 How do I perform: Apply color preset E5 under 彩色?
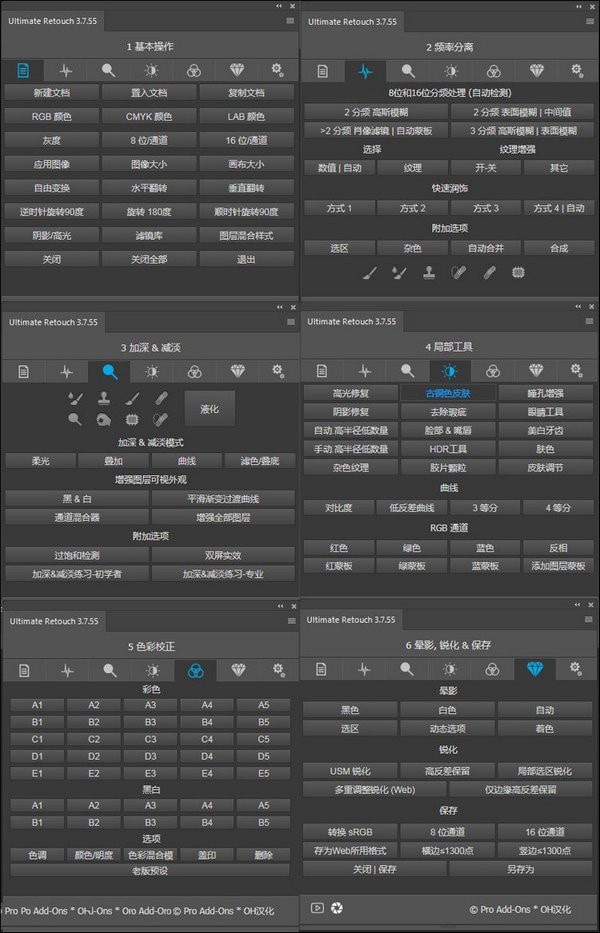(264, 774)
